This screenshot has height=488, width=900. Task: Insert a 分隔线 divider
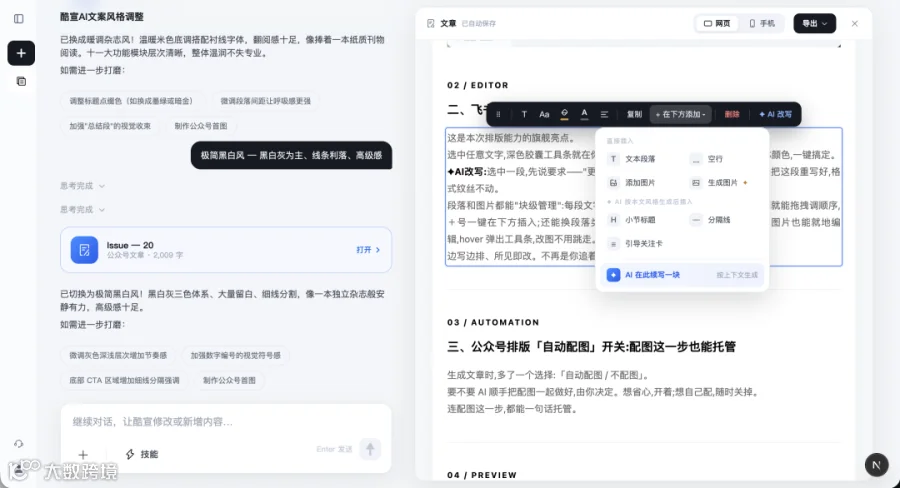coord(711,220)
